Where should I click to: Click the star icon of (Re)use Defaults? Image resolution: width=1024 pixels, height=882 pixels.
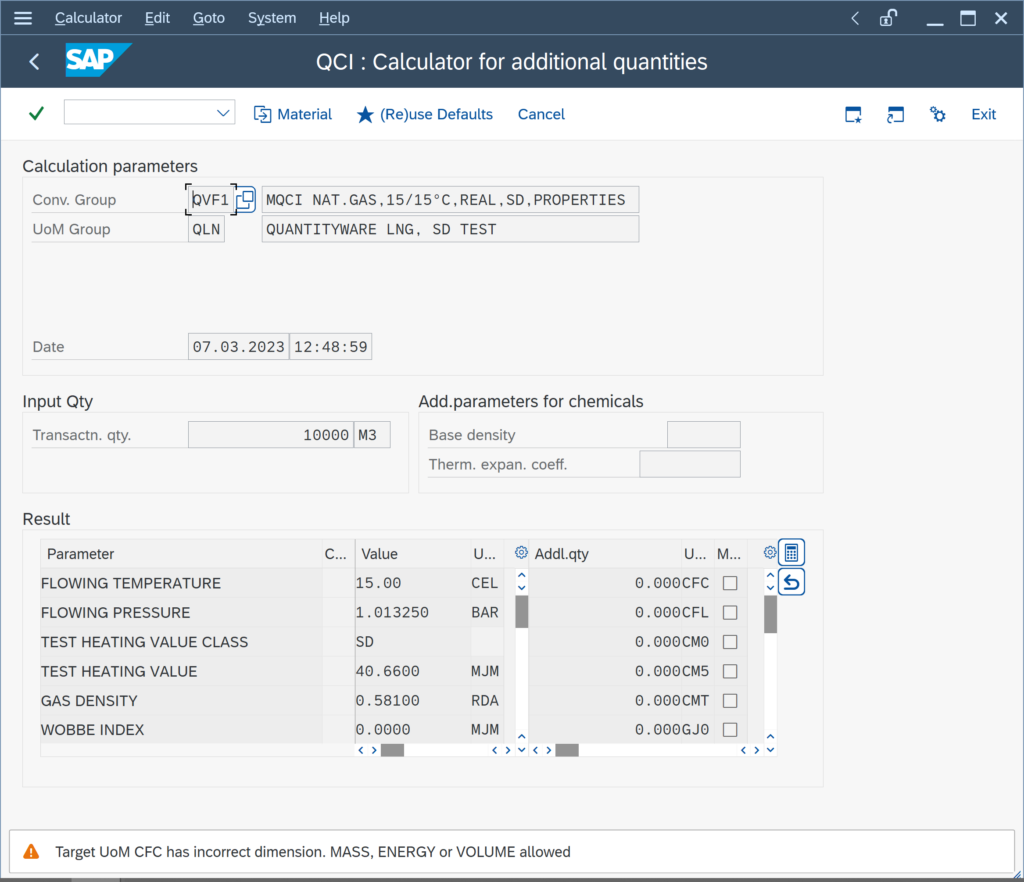[x=365, y=115]
